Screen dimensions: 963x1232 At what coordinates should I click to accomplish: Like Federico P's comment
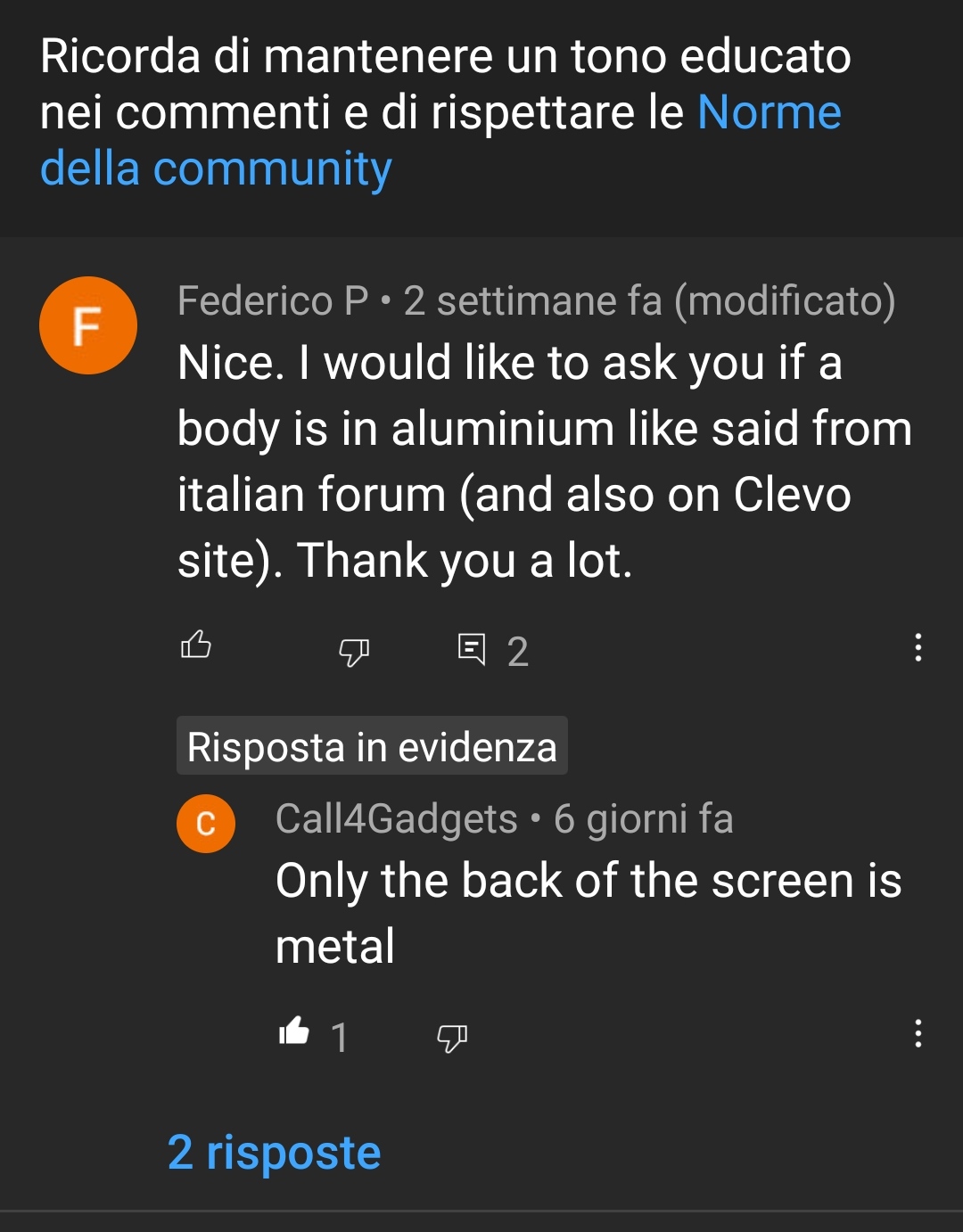tap(196, 645)
